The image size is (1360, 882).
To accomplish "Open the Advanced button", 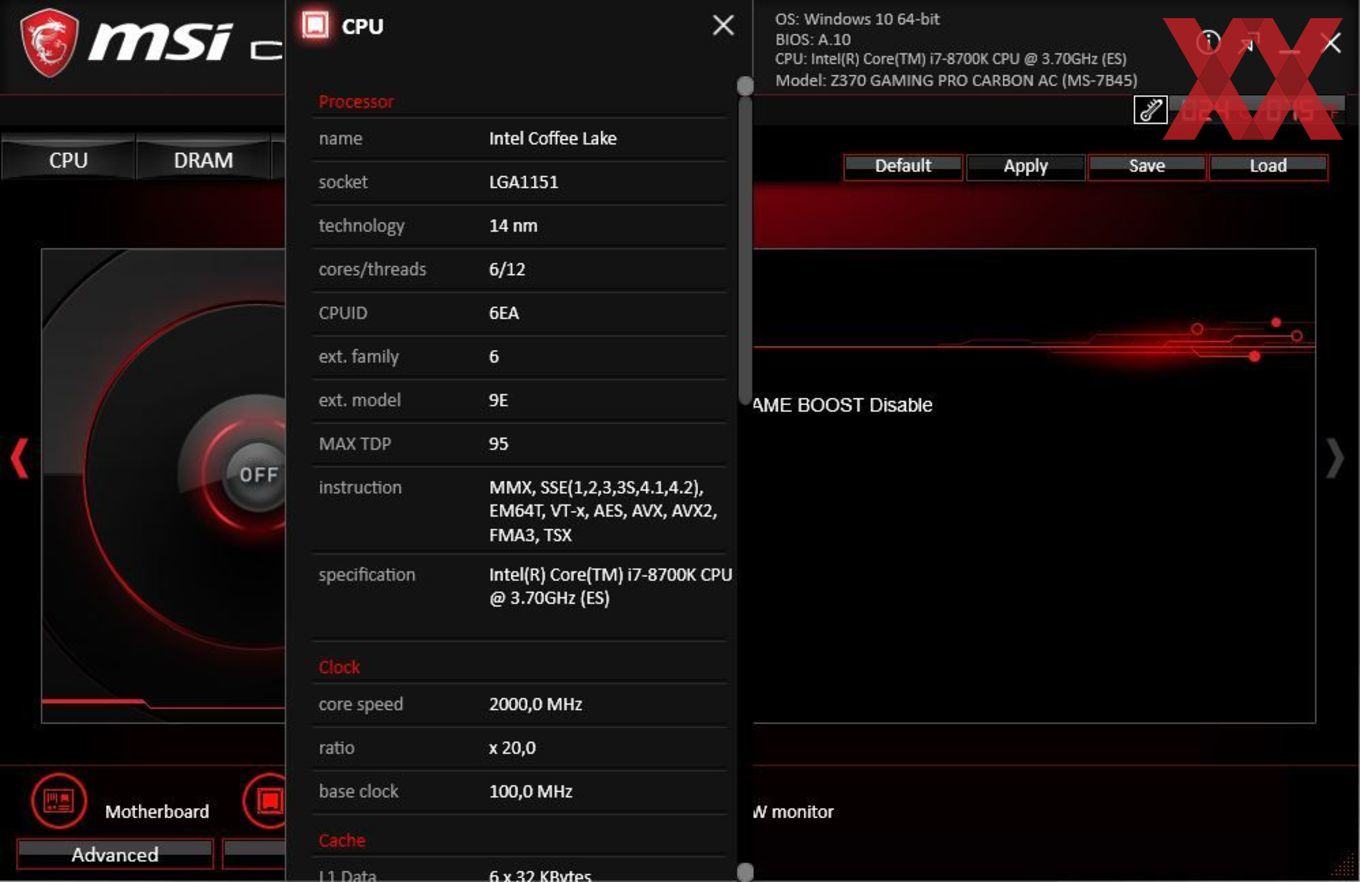I will [x=115, y=854].
